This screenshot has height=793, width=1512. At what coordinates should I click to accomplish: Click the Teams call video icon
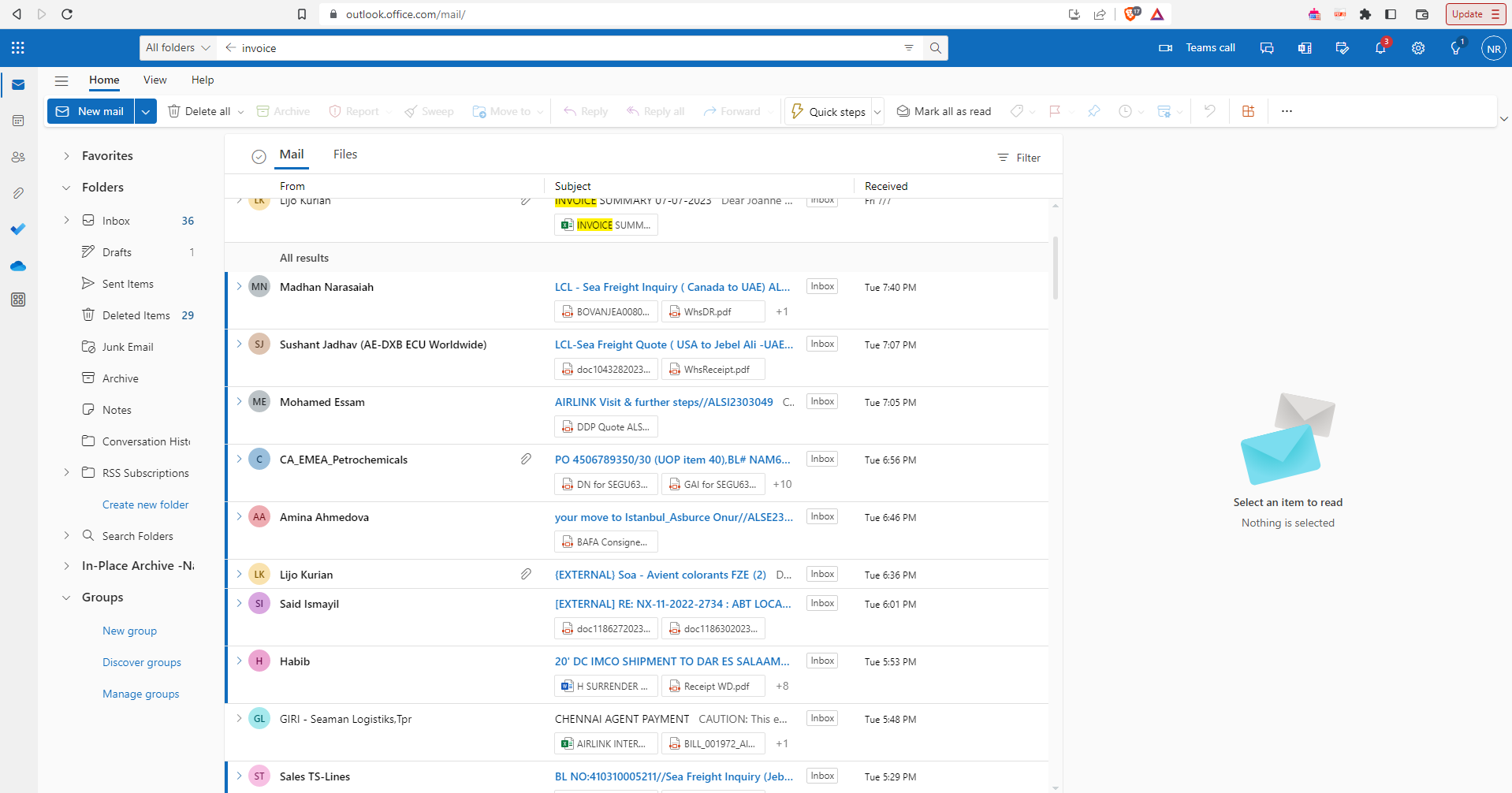tap(1165, 48)
